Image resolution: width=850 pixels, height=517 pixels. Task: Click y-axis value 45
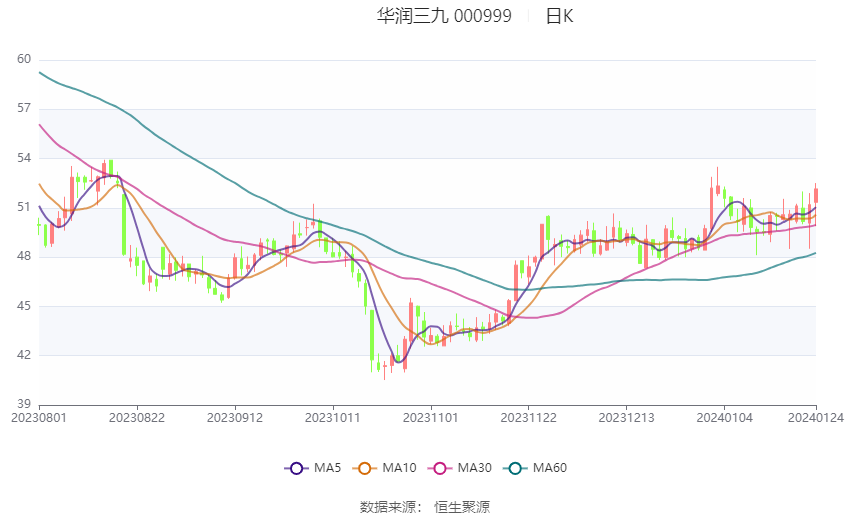pos(24,306)
